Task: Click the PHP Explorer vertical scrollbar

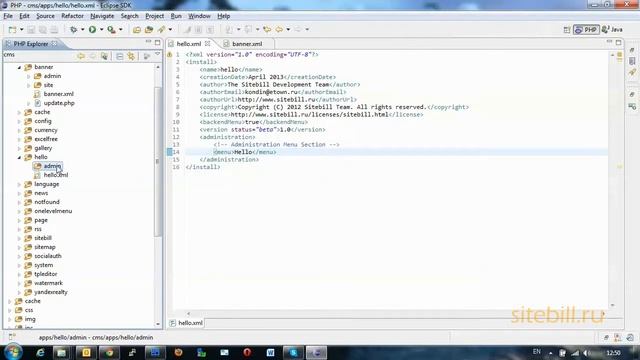Action: (158, 161)
